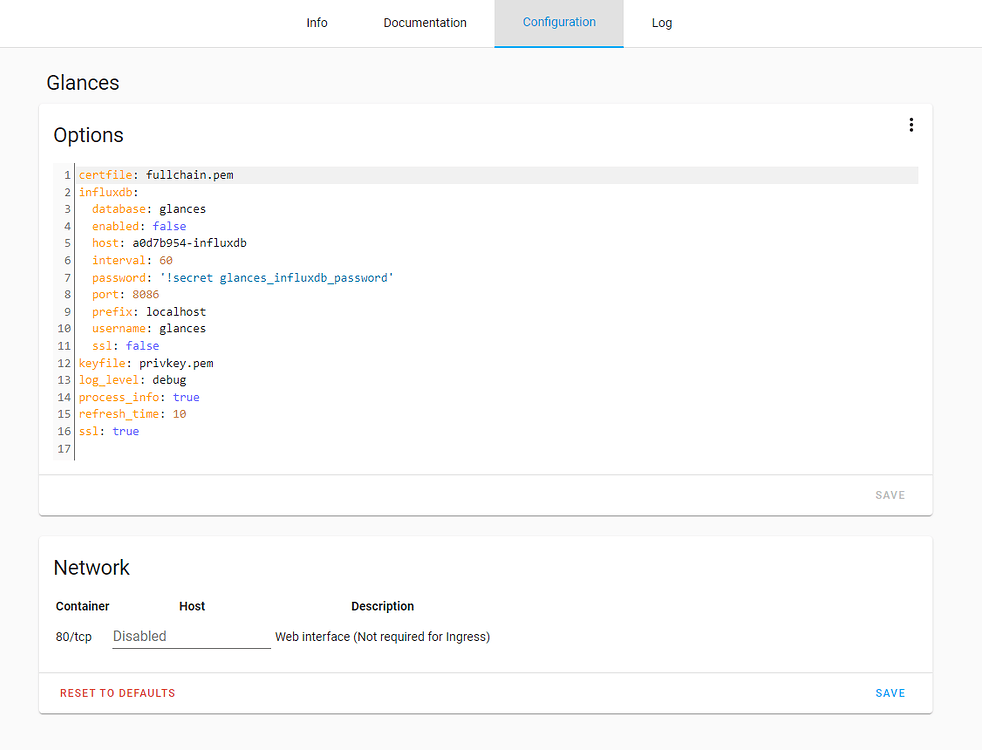Click the log_level debug value
Viewport: 982px width, 750px height.
168,379
